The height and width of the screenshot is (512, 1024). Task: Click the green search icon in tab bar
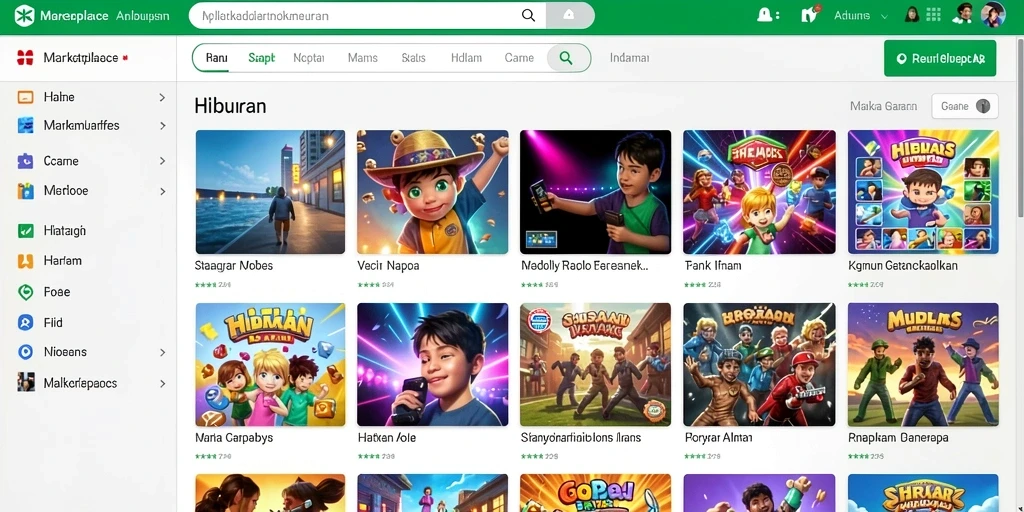tap(566, 58)
